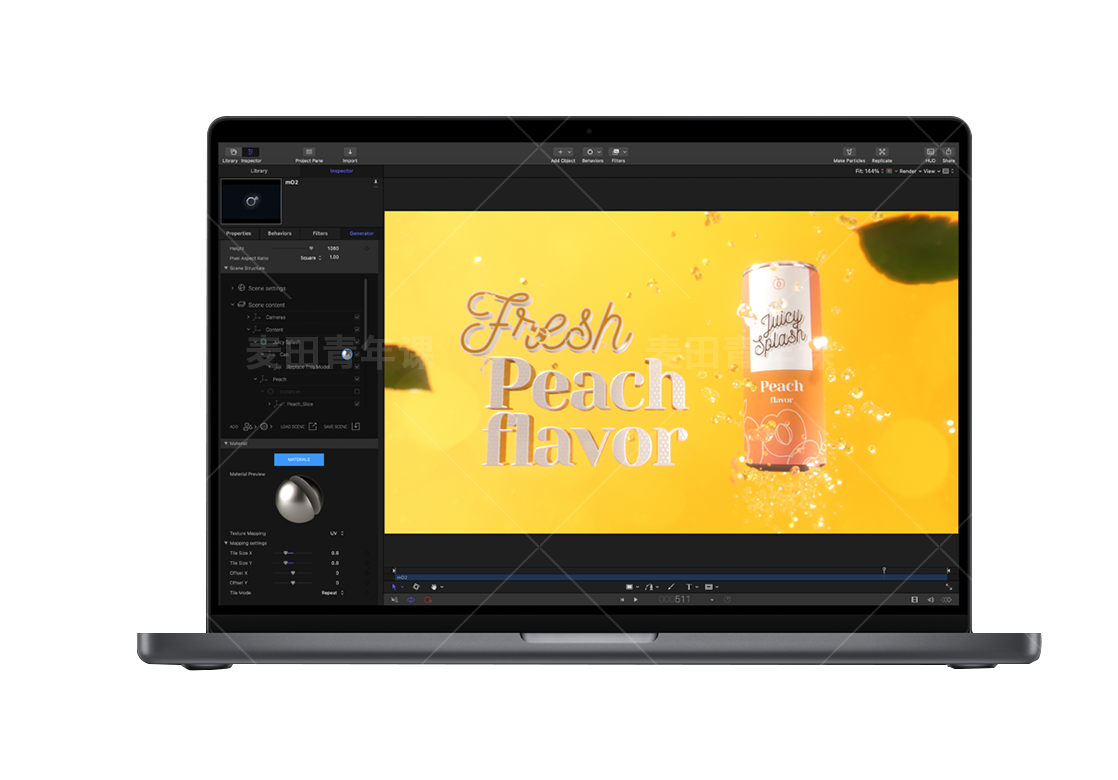Toggle the Juicy Splash row checkbox

357,342
